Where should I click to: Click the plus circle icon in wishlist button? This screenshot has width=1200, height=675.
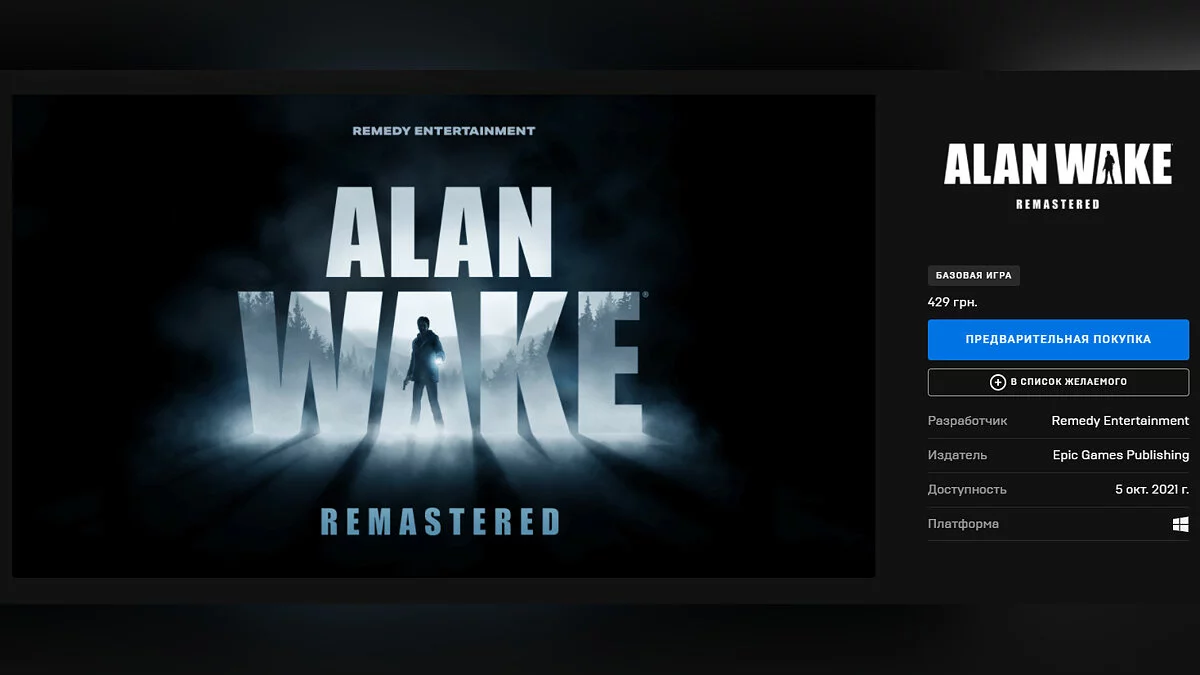click(x=997, y=382)
